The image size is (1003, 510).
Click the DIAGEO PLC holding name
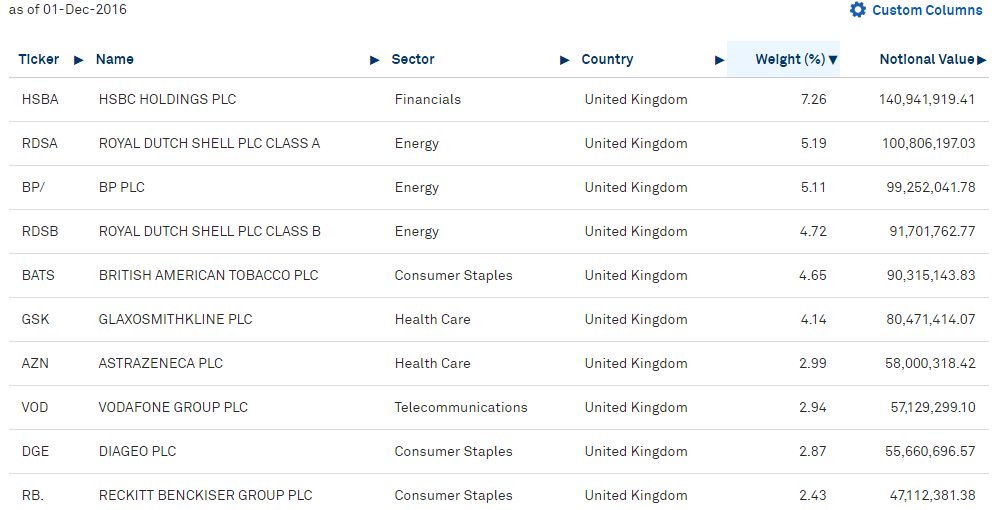pyautogui.click(x=137, y=452)
